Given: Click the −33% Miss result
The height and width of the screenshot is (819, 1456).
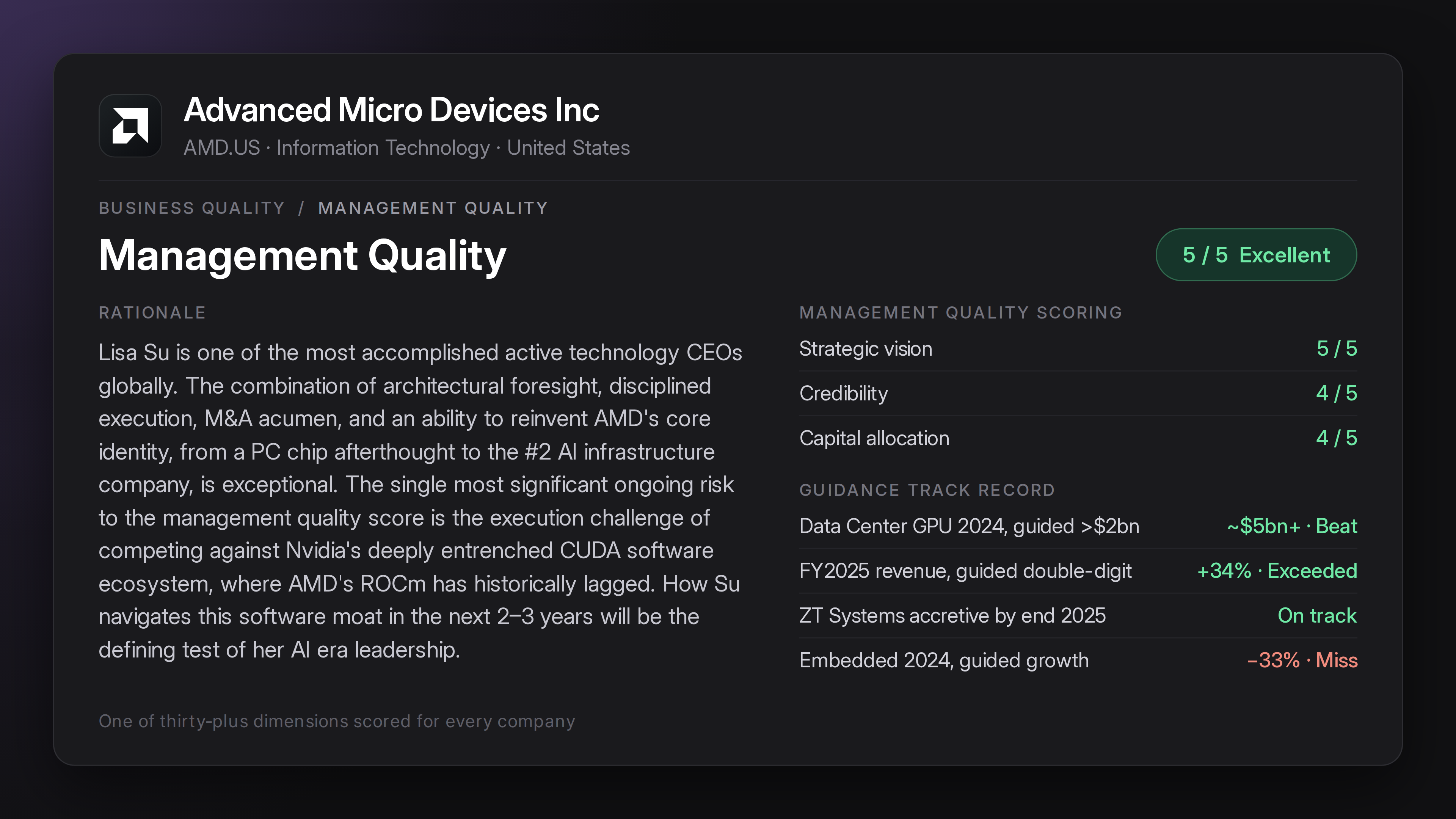Looking at the screenshot, I should [x=1302, y=660].
